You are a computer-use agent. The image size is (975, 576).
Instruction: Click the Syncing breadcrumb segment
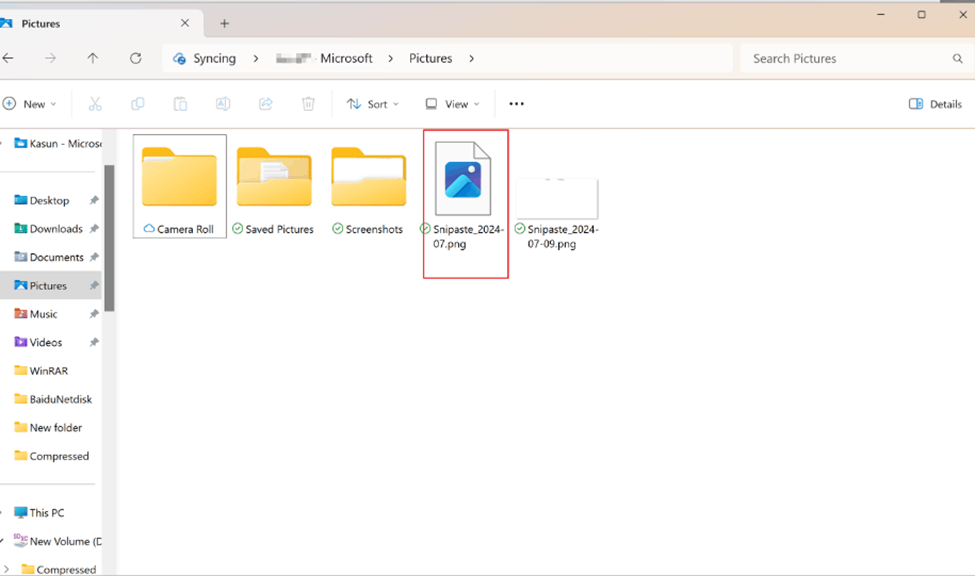[215, 58]
